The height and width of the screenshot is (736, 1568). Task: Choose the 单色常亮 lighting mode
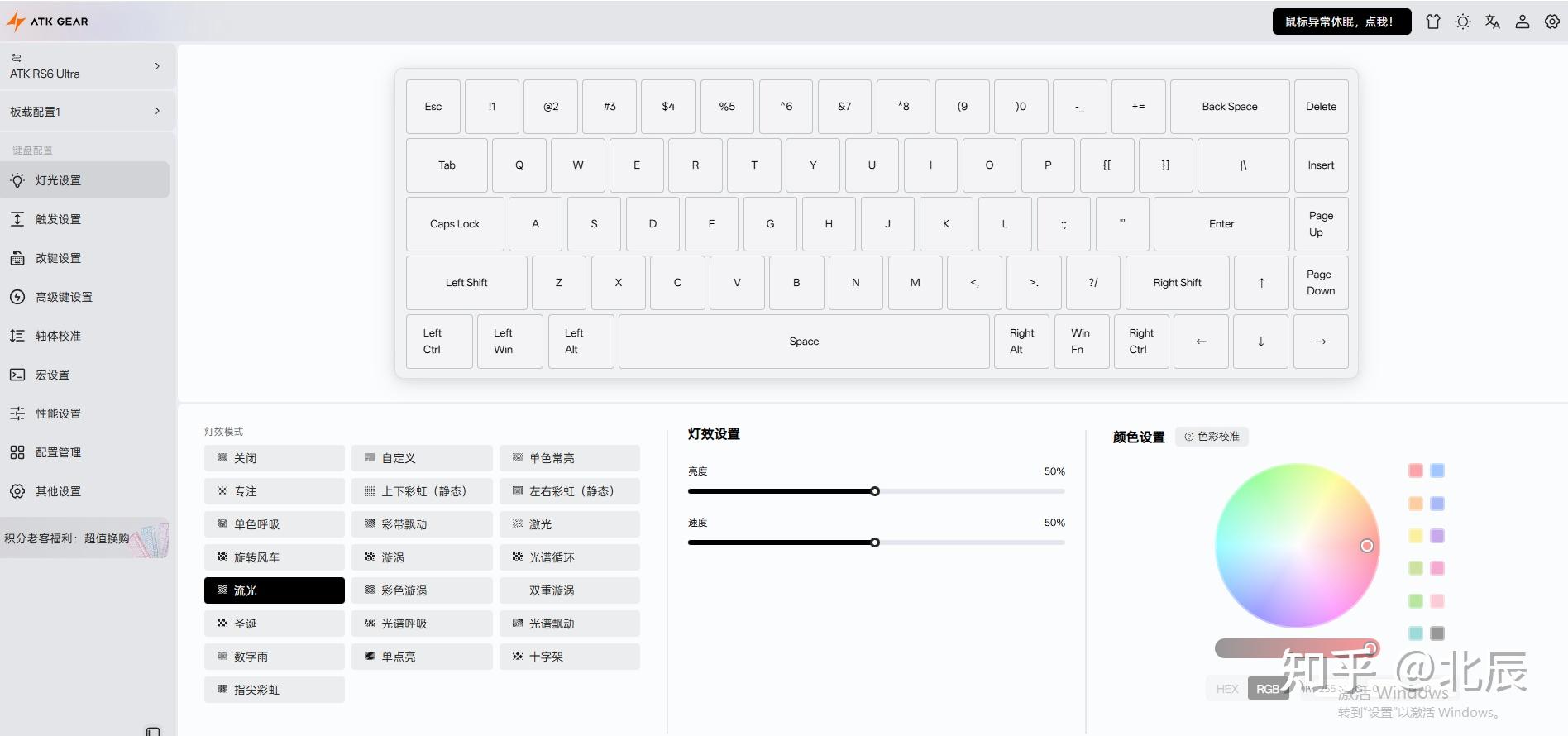coord(570,458)
